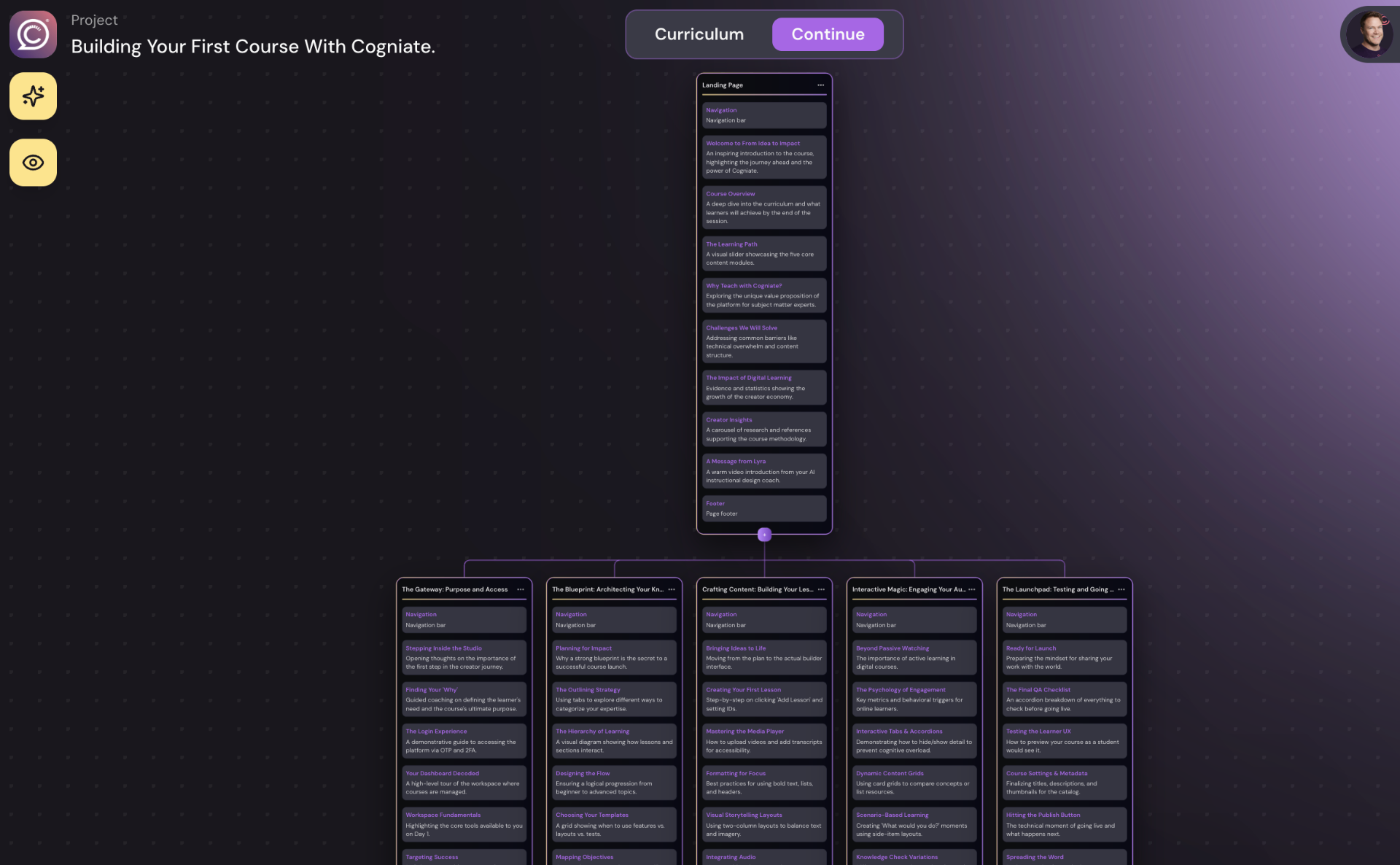The width and height of the screenshot is (1400, 865).
Task: Select Finding Your 'Why' section
Action: [x=464, y=699]
